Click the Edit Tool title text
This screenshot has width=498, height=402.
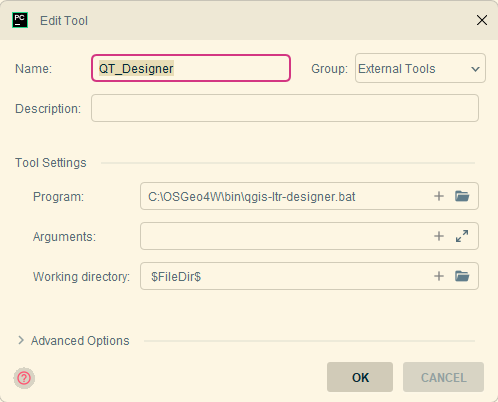pyautogui.click(x=64, y=21)
